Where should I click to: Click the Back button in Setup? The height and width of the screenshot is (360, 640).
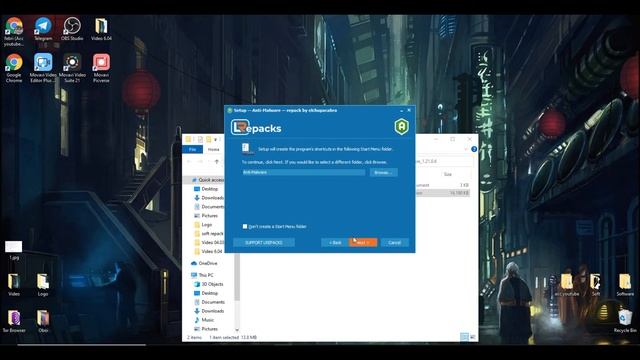point(335,242)
